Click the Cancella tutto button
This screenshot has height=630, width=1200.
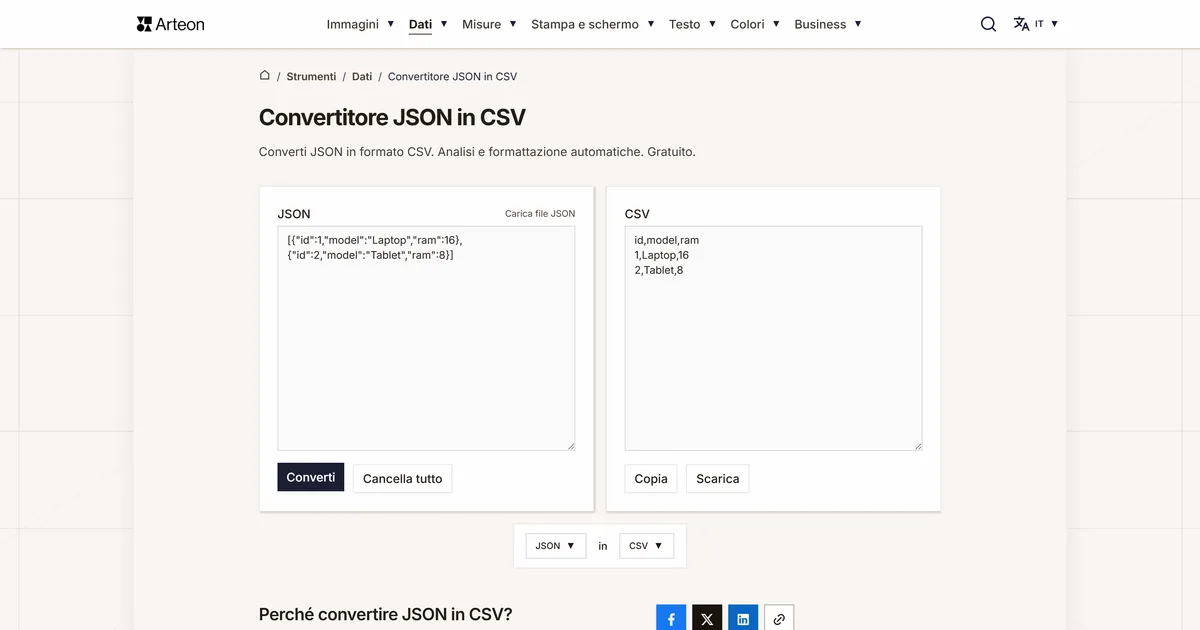pyautogui.click(x=403, y=479)
